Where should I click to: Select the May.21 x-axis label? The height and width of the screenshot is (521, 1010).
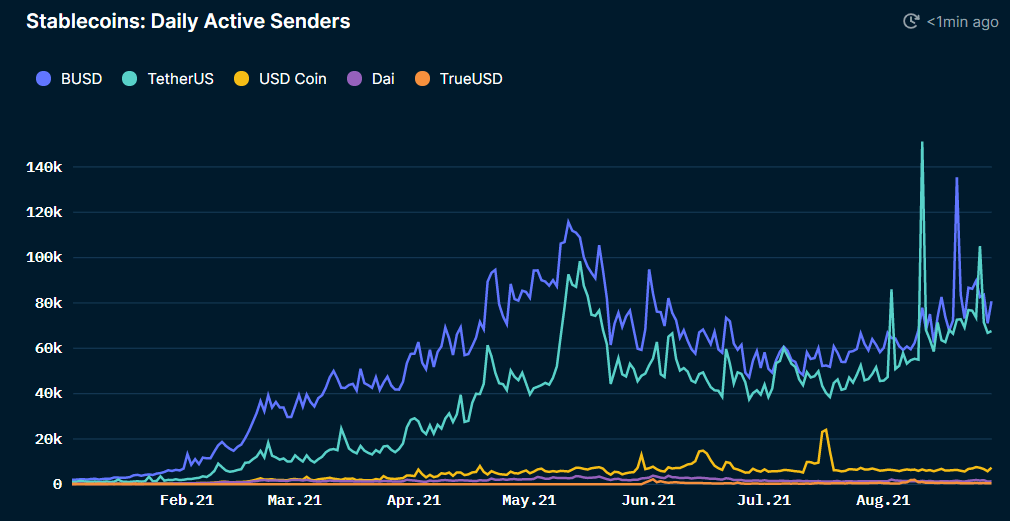(x=529, y=500)
